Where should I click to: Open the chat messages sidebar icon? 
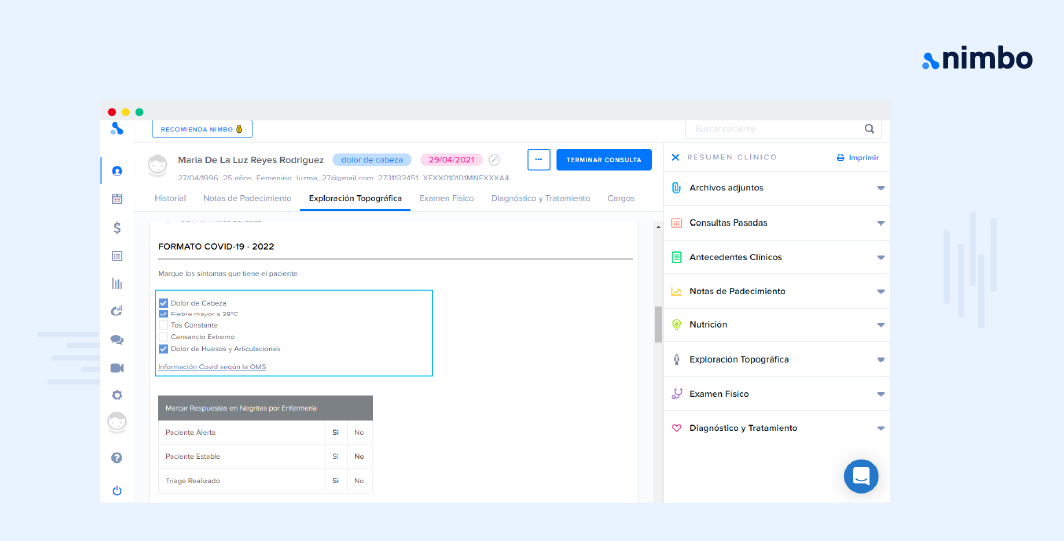[x=117, y=340]
